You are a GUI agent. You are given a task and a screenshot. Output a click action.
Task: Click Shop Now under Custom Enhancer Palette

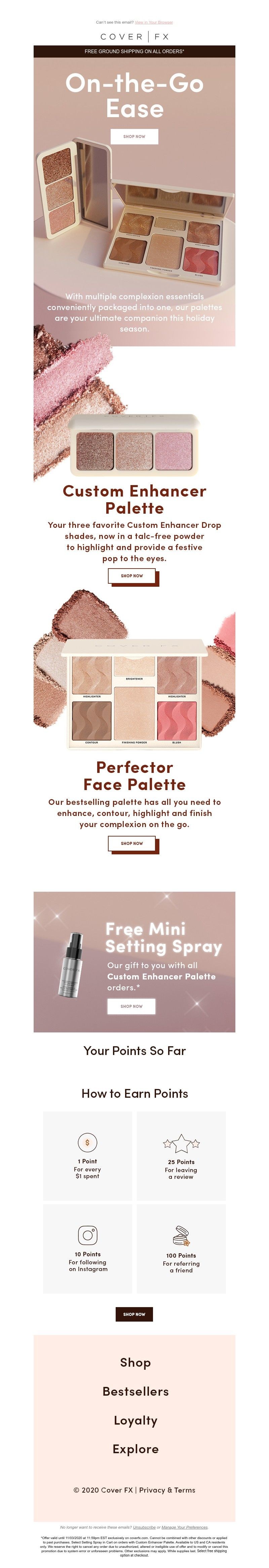(132, 575)
